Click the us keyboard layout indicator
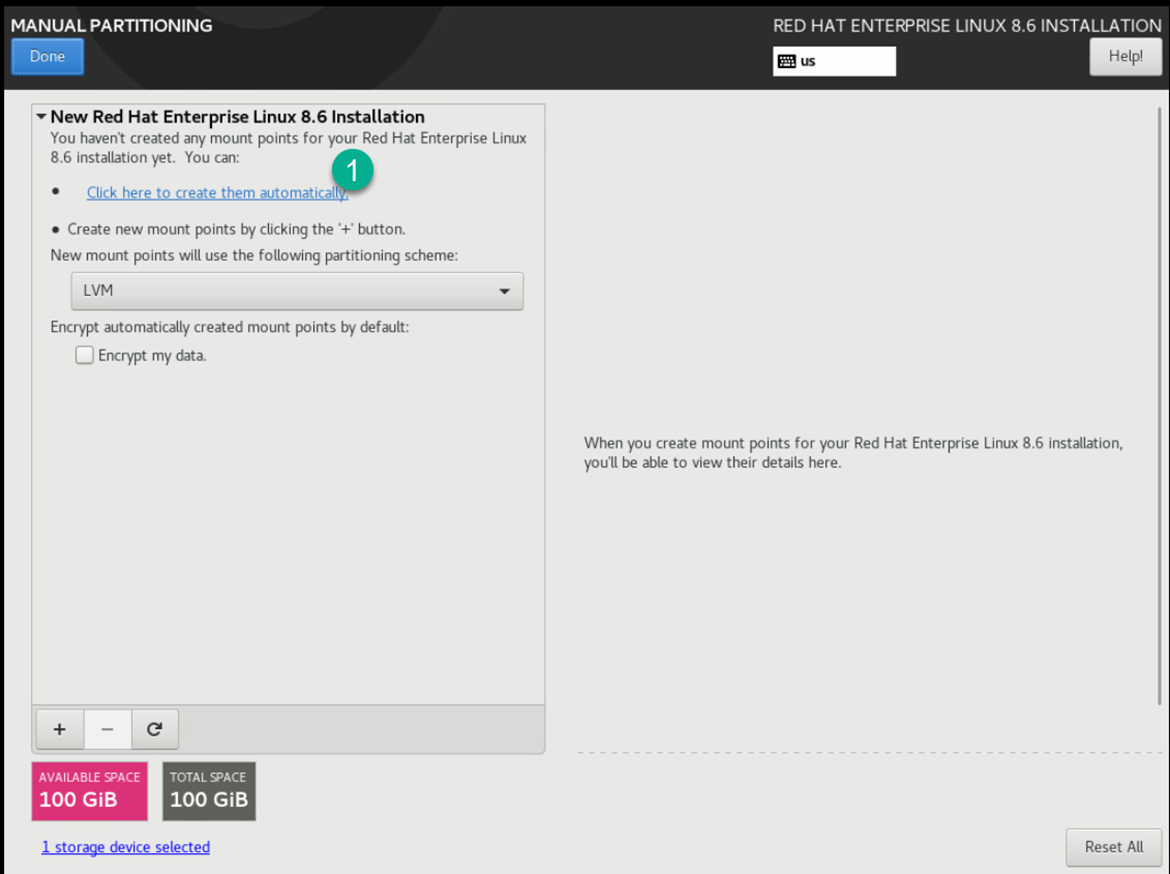This screenshot has width=1170, height=874. (x=834, y=61)
